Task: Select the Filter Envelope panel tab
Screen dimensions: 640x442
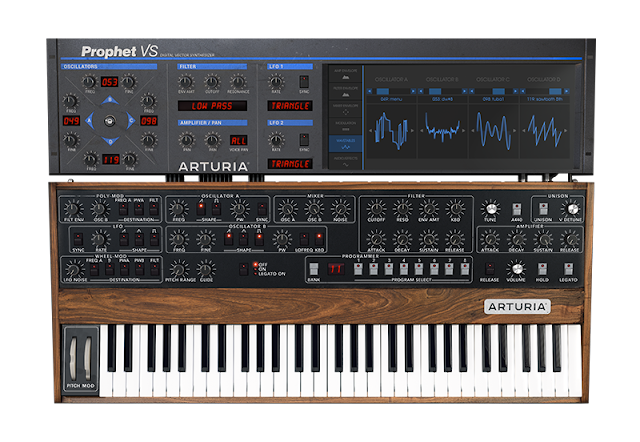Action: 345,91
